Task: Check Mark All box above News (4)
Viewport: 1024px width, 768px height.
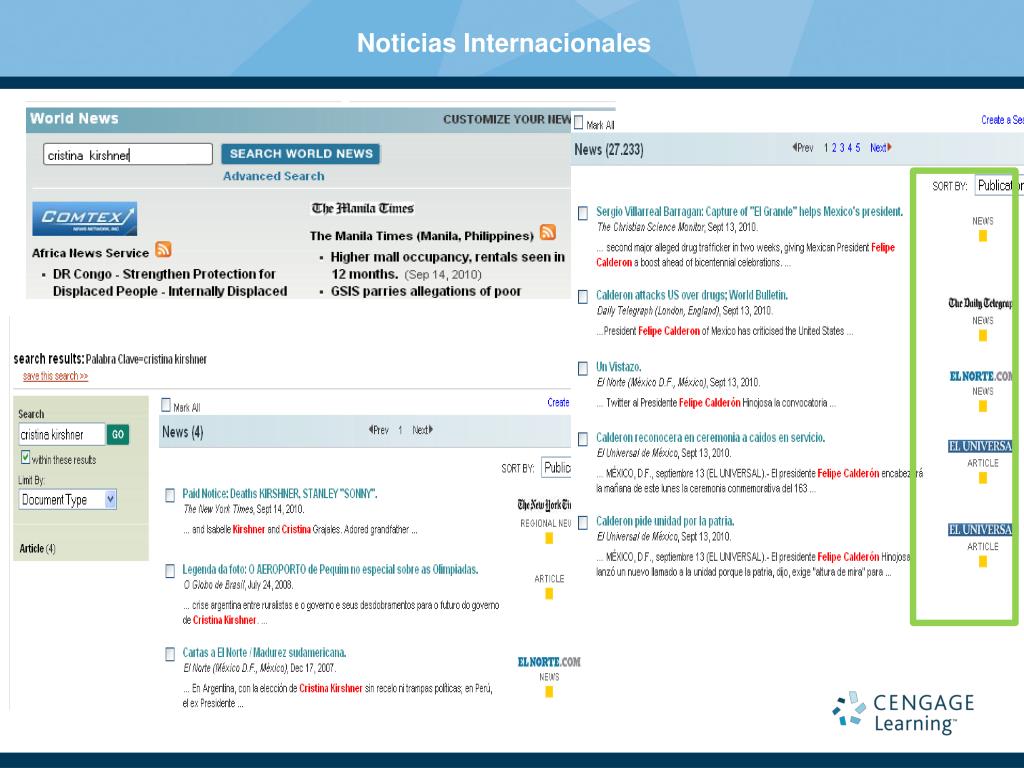Action: (x=166, y=406)
